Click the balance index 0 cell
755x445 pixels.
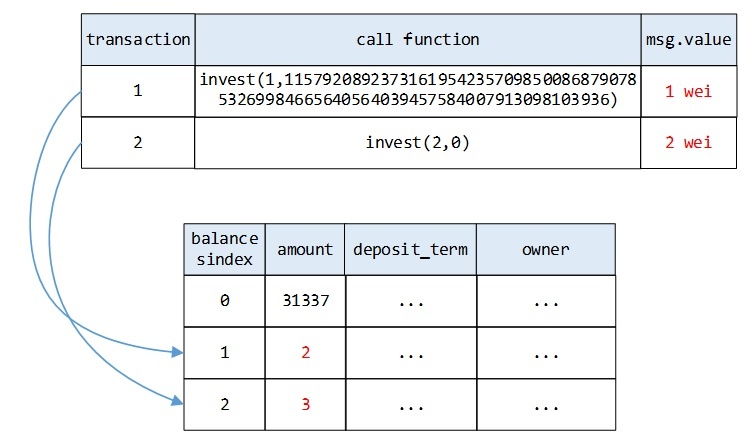coord(224,300)
